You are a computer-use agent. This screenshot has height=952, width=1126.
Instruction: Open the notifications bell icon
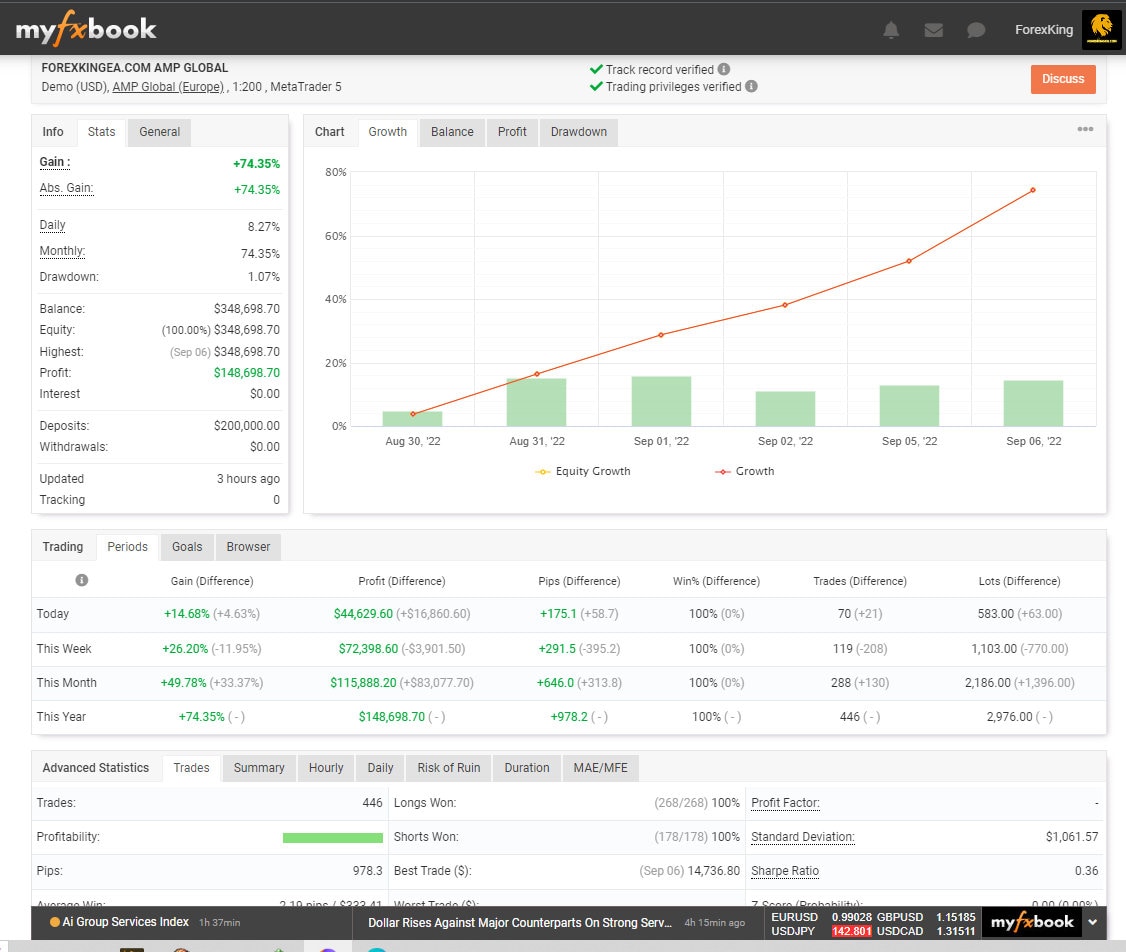coord(890,29)
